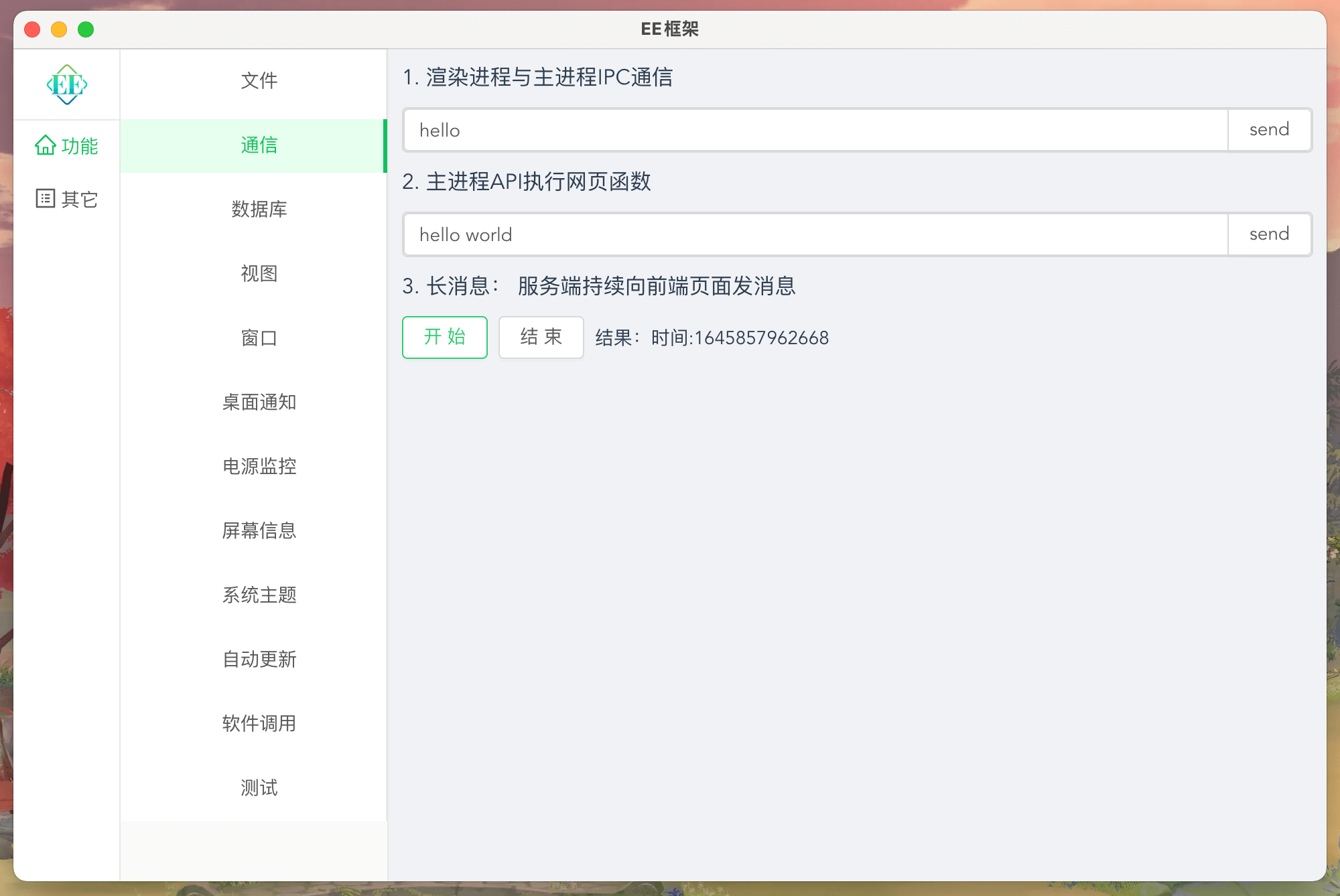This screenshot has width=1340, height=896.
Task: Focus the hello world text field
Action: 815,234
